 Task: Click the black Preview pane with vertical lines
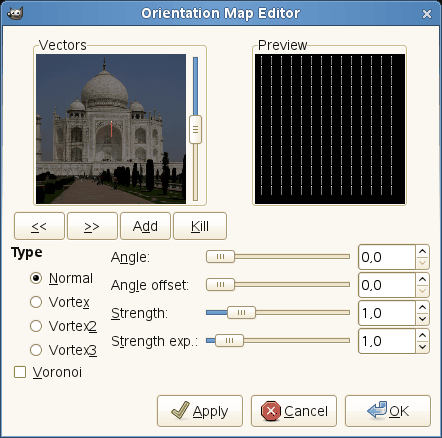[x=330, y=129]
